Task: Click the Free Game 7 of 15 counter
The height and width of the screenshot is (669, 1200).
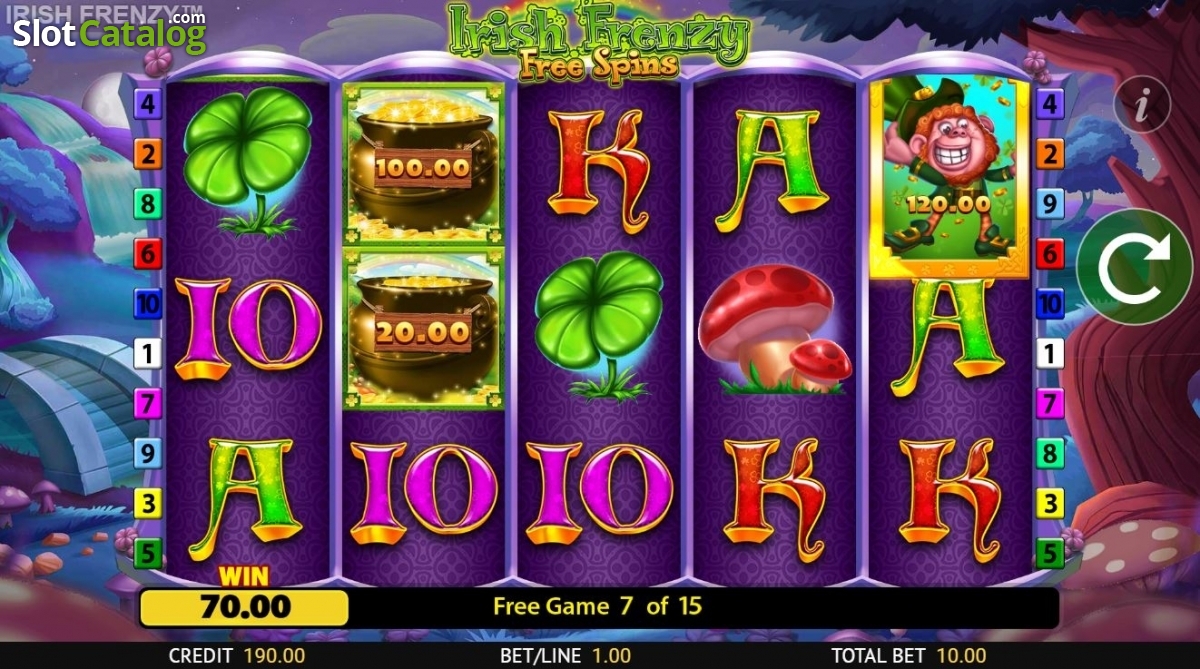Action: [x=598, y=606]
